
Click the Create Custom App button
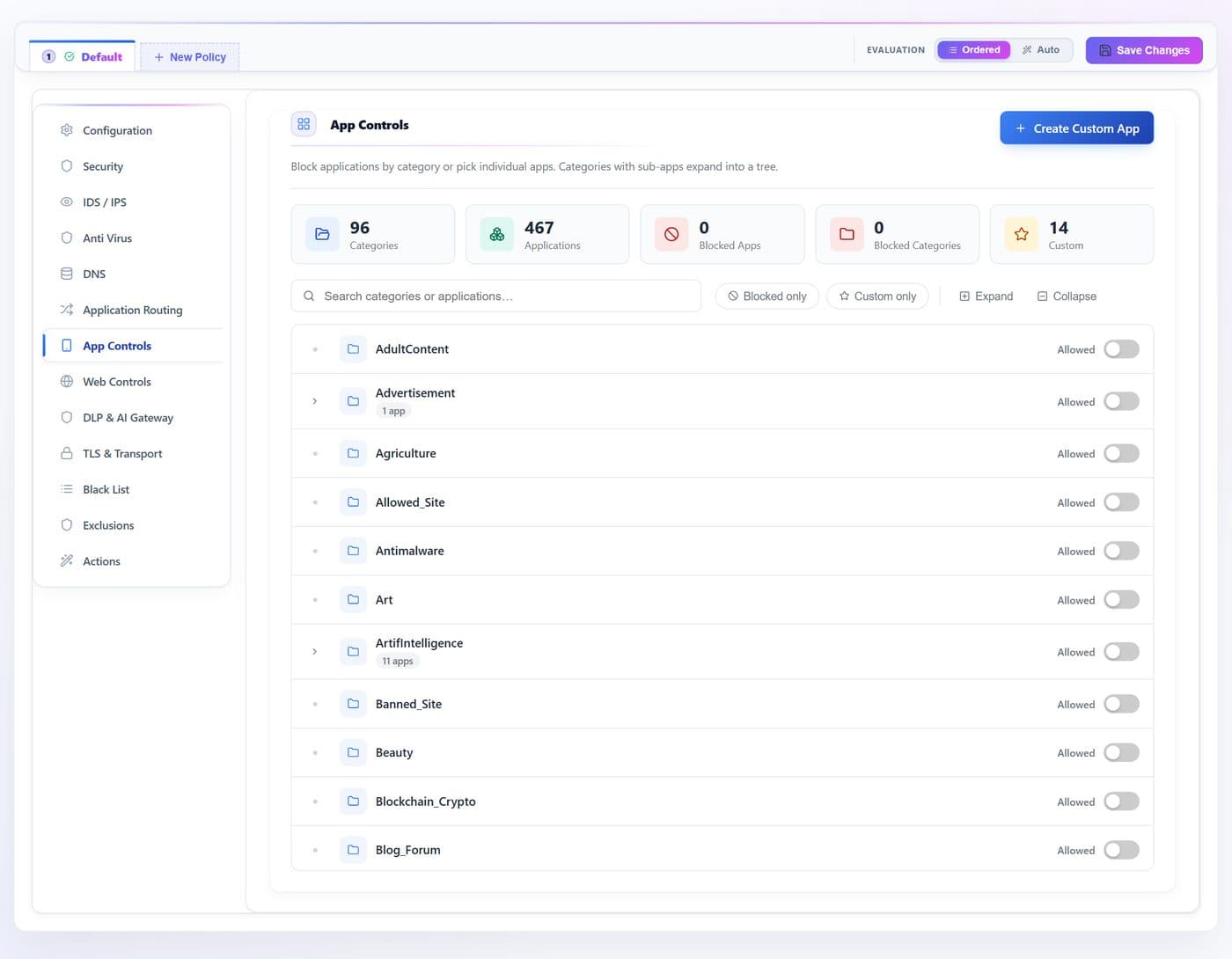tap(1076, 128)
